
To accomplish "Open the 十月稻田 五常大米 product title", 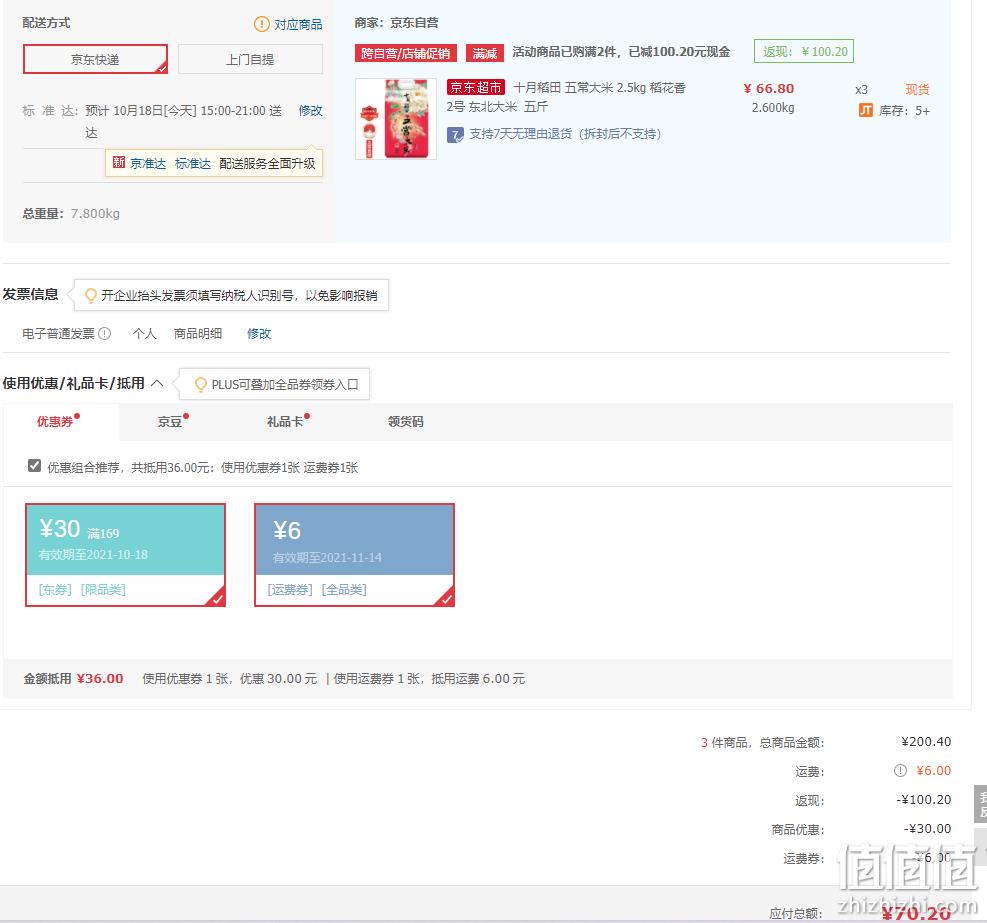I will click(x=566, y=97).
